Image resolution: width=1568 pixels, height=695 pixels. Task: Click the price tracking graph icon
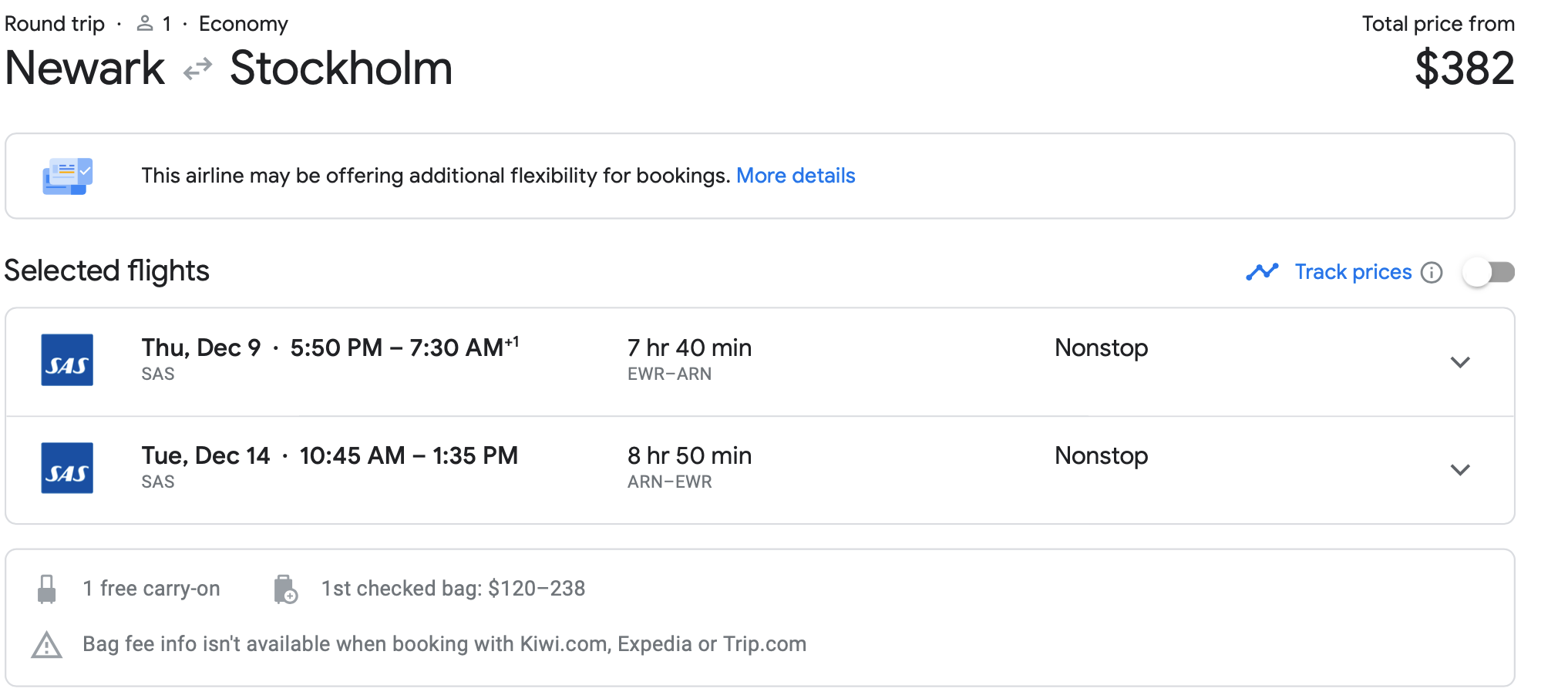tap(1262, 272)
